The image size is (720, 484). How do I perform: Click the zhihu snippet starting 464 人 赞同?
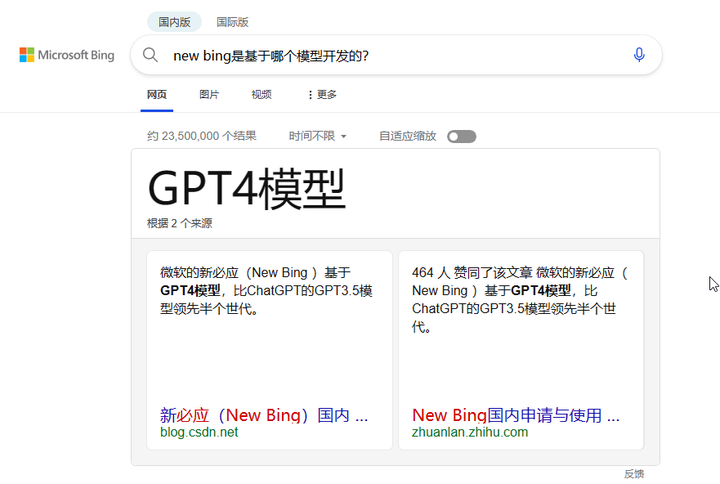point(519,299)
